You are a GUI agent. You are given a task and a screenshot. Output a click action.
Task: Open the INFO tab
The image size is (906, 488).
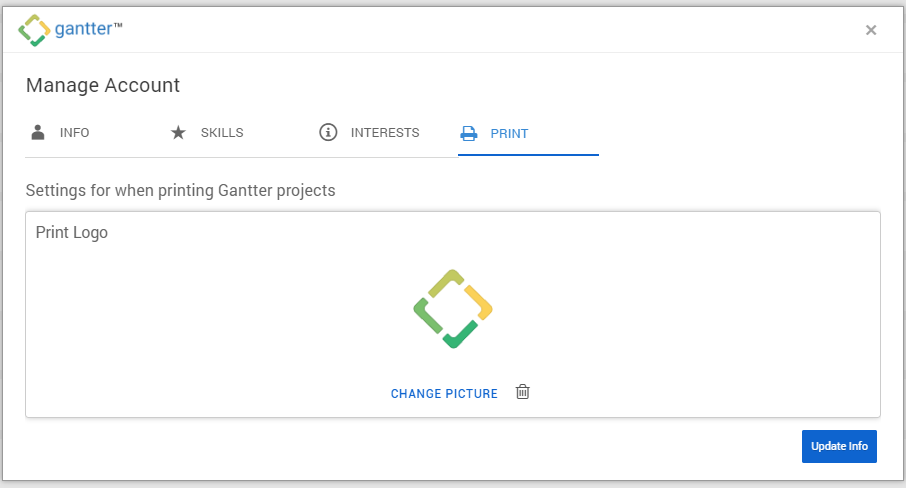tap(60, 133)
